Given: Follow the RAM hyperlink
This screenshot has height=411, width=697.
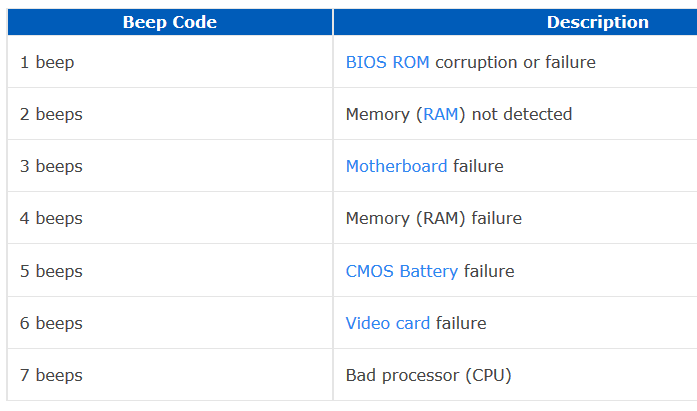Looking at the screenshot, I should coord(440,114).
